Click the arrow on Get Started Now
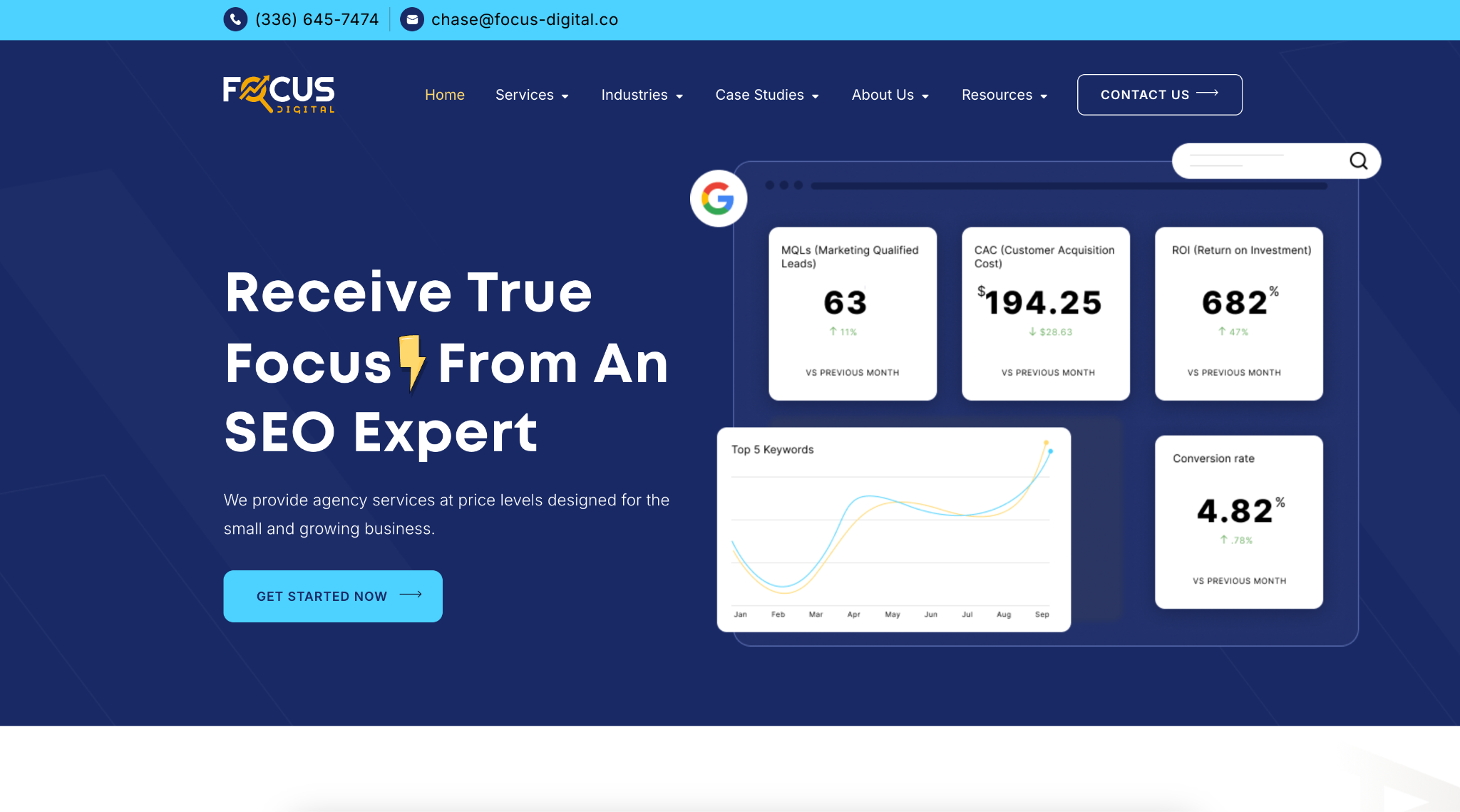Image resolution: width=1460 pixels, height=812 pixels. point(411,595)
